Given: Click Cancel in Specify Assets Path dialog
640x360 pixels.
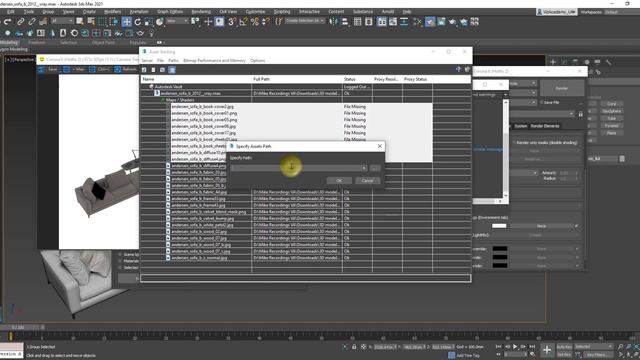Looking at the screenshot, I should (367, 180).
